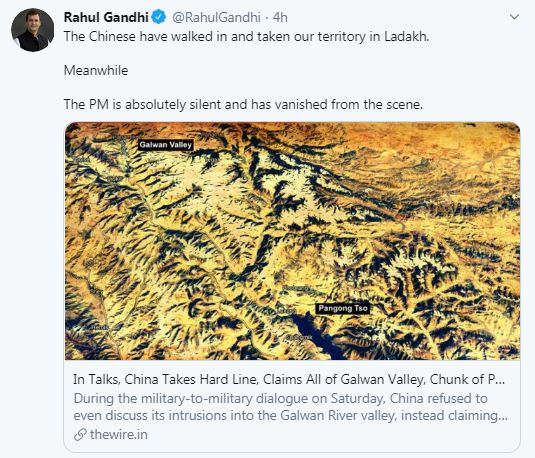Open the Rahul Gandhi display name link
Image resolution: width=535 pixels, height=458 pixels.
(106, 17)
